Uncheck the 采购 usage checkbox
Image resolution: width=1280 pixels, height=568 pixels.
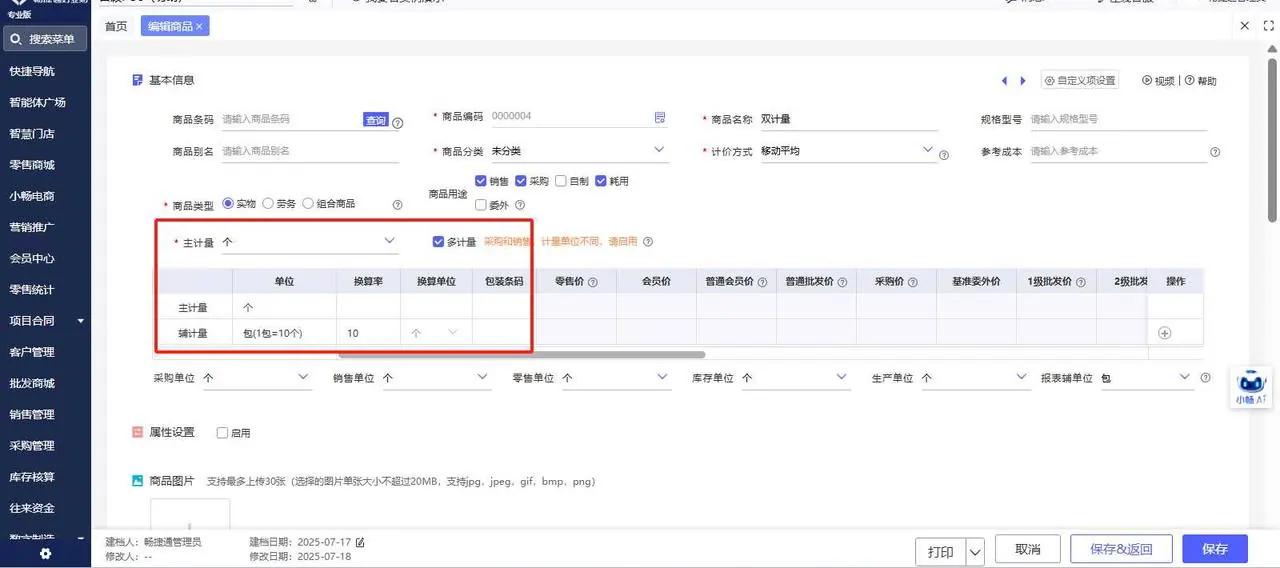tap(521, 181)
